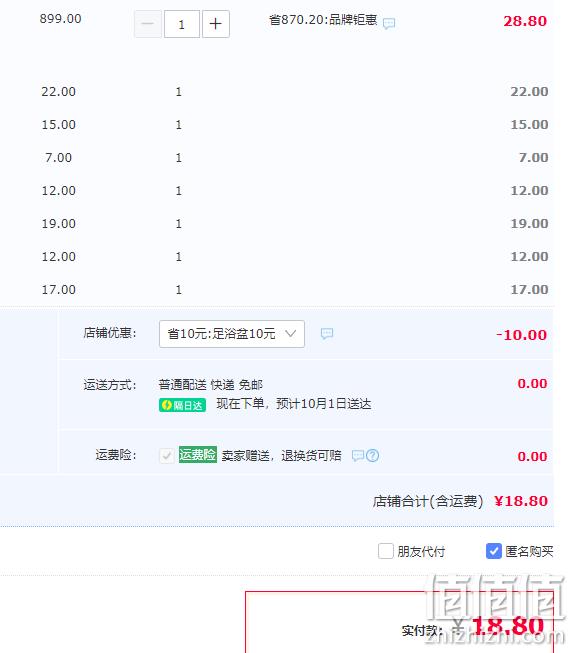This screenshot has width=574, height=653.
Task: Focus the quantity input field showing 1
Action: (182, 24)
